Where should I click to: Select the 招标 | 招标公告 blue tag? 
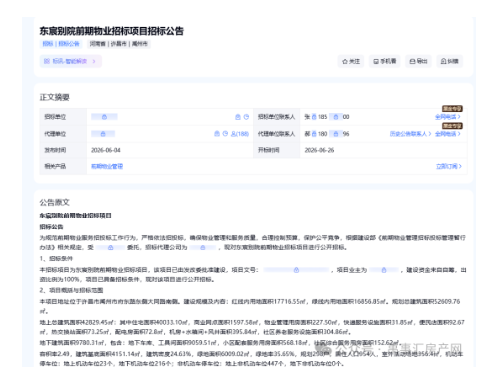point(61,44)
